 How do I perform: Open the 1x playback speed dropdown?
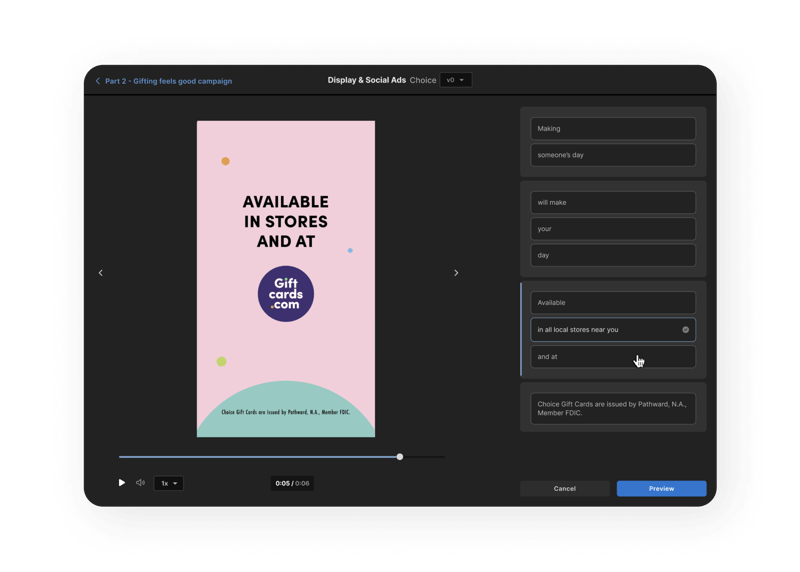click(x=169, y=483)
